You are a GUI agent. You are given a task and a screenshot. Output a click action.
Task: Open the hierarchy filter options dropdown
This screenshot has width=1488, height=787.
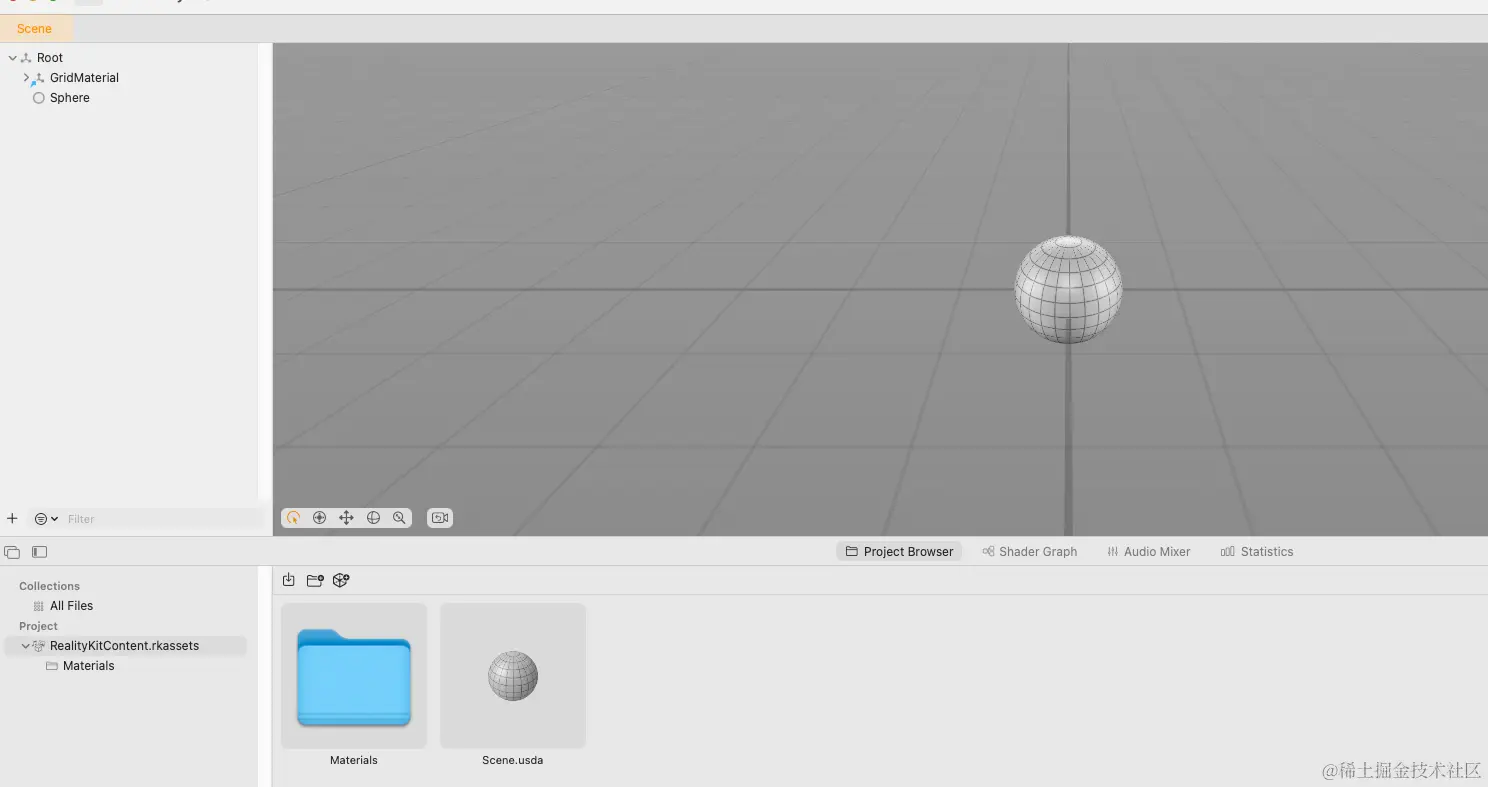click(x=46, y=519)
